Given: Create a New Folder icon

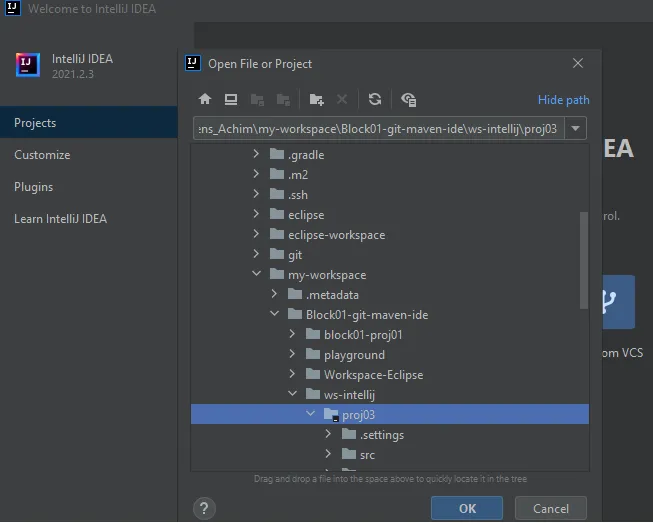Looking at the screenshot, I should click(x=317, y=100).
